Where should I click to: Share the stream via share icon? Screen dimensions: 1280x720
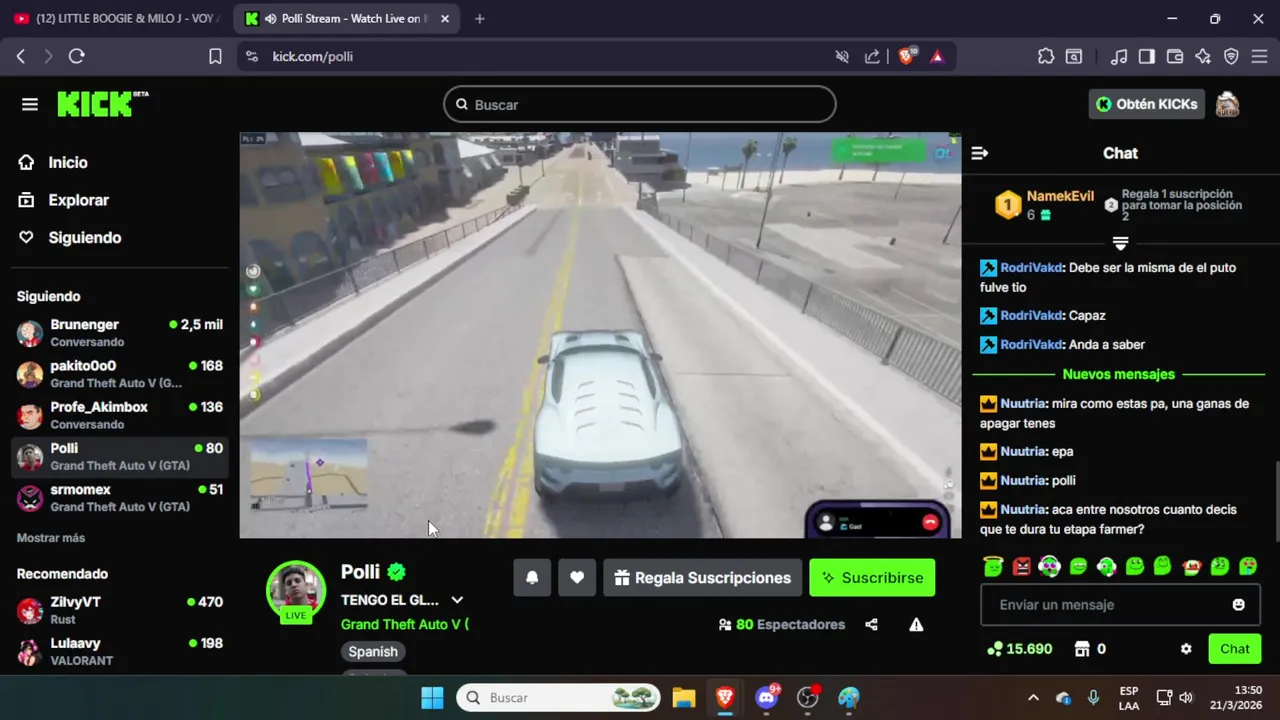871,625
